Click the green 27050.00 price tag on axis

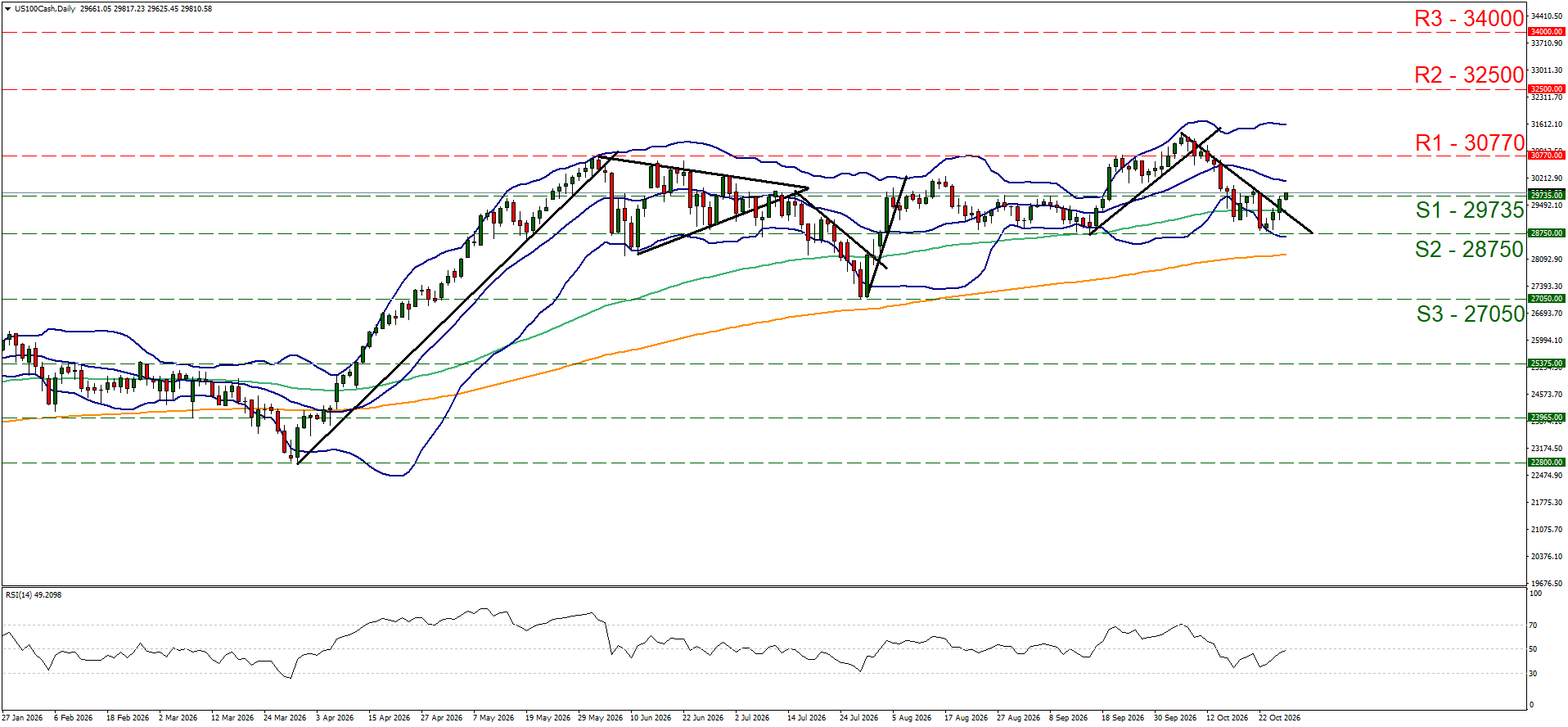[1546, 299]
